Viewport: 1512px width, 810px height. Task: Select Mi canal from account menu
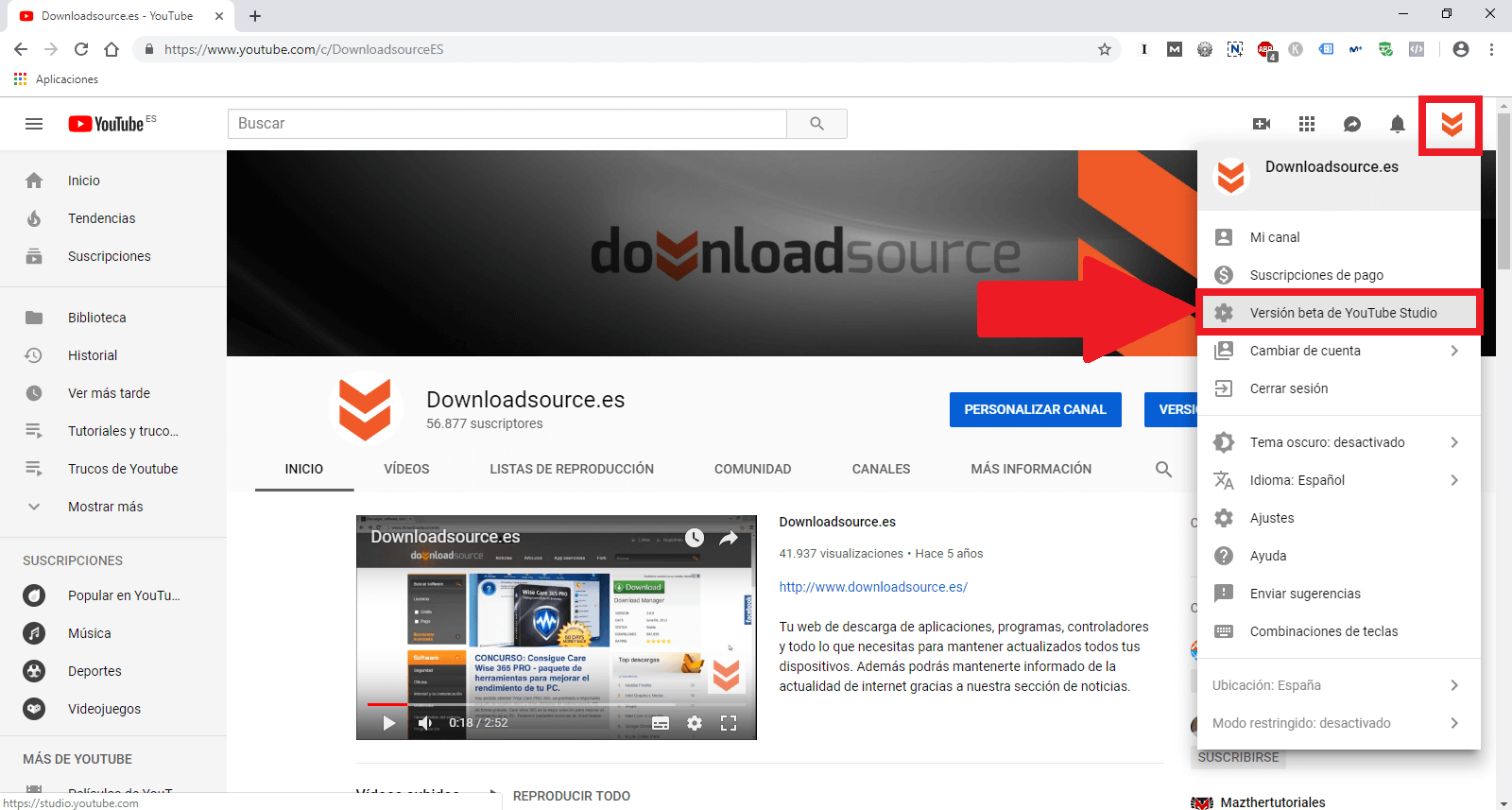click(x=1339, y=237)
